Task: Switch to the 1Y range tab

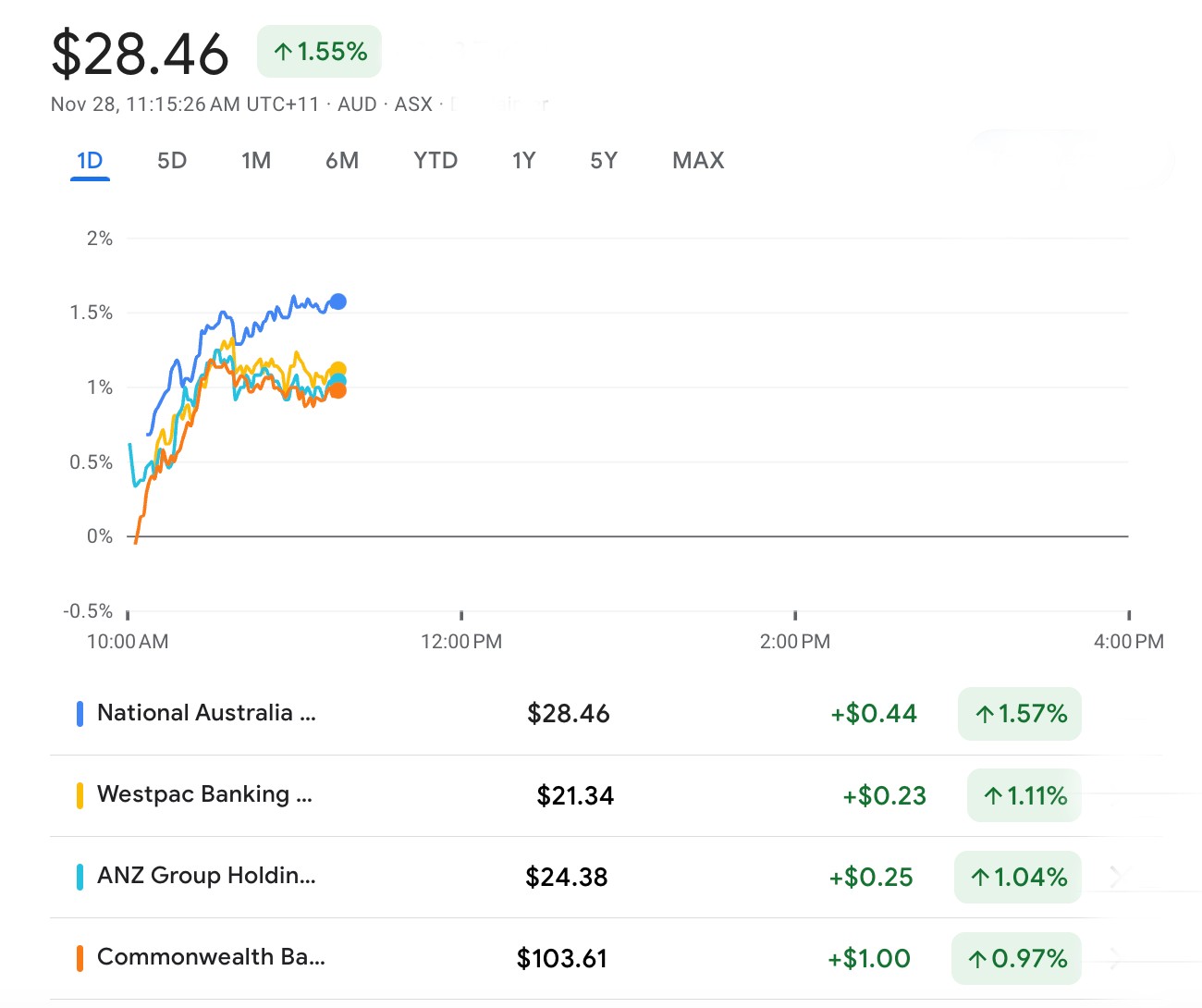Action: (x=524, y=161)
